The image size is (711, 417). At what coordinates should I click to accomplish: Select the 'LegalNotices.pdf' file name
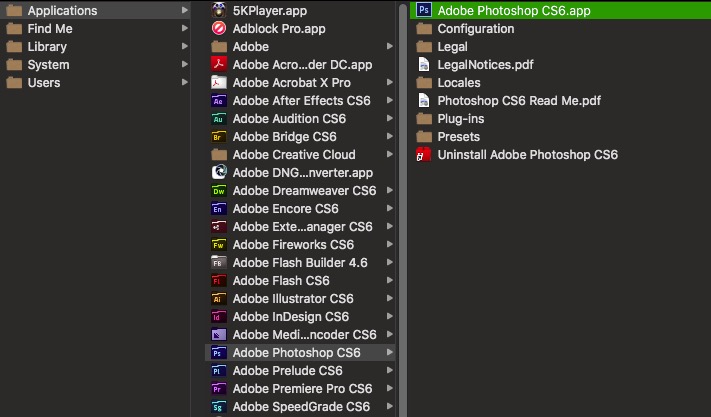point(485,65)
